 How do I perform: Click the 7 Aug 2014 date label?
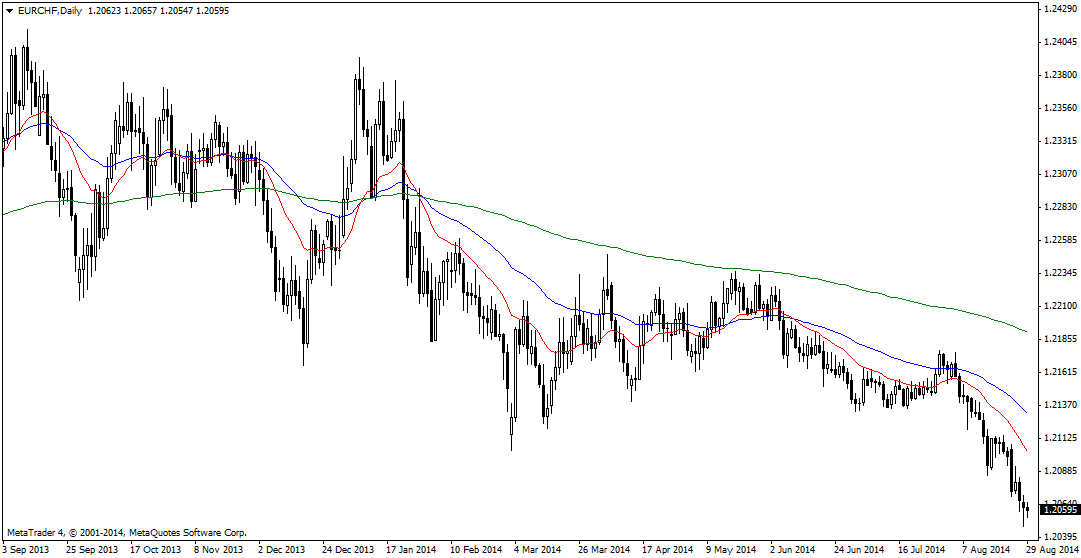coord(984,550)
